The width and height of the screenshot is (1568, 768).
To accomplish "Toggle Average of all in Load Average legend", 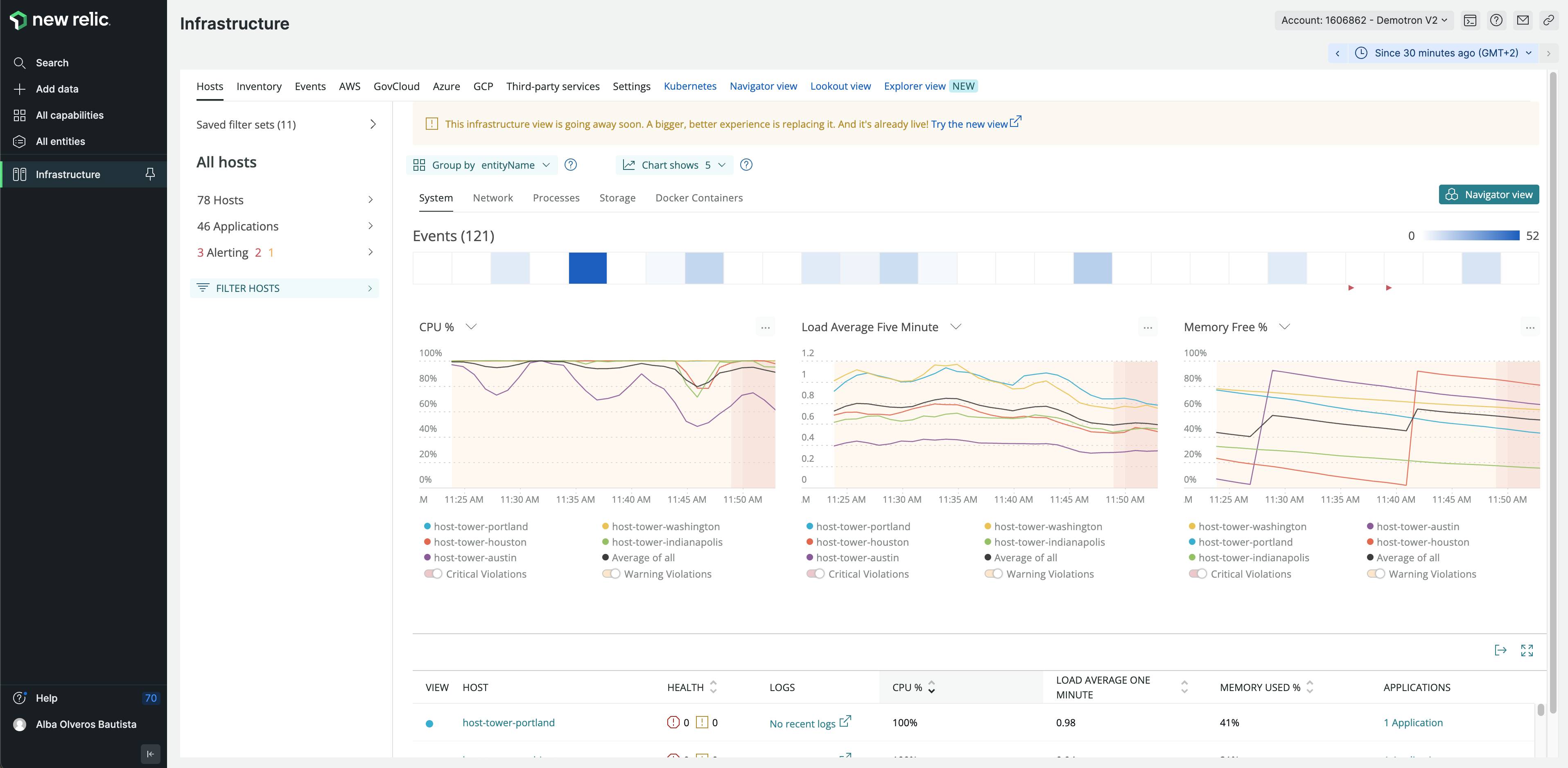I will pyautogui.click(x=1020, y=558).
